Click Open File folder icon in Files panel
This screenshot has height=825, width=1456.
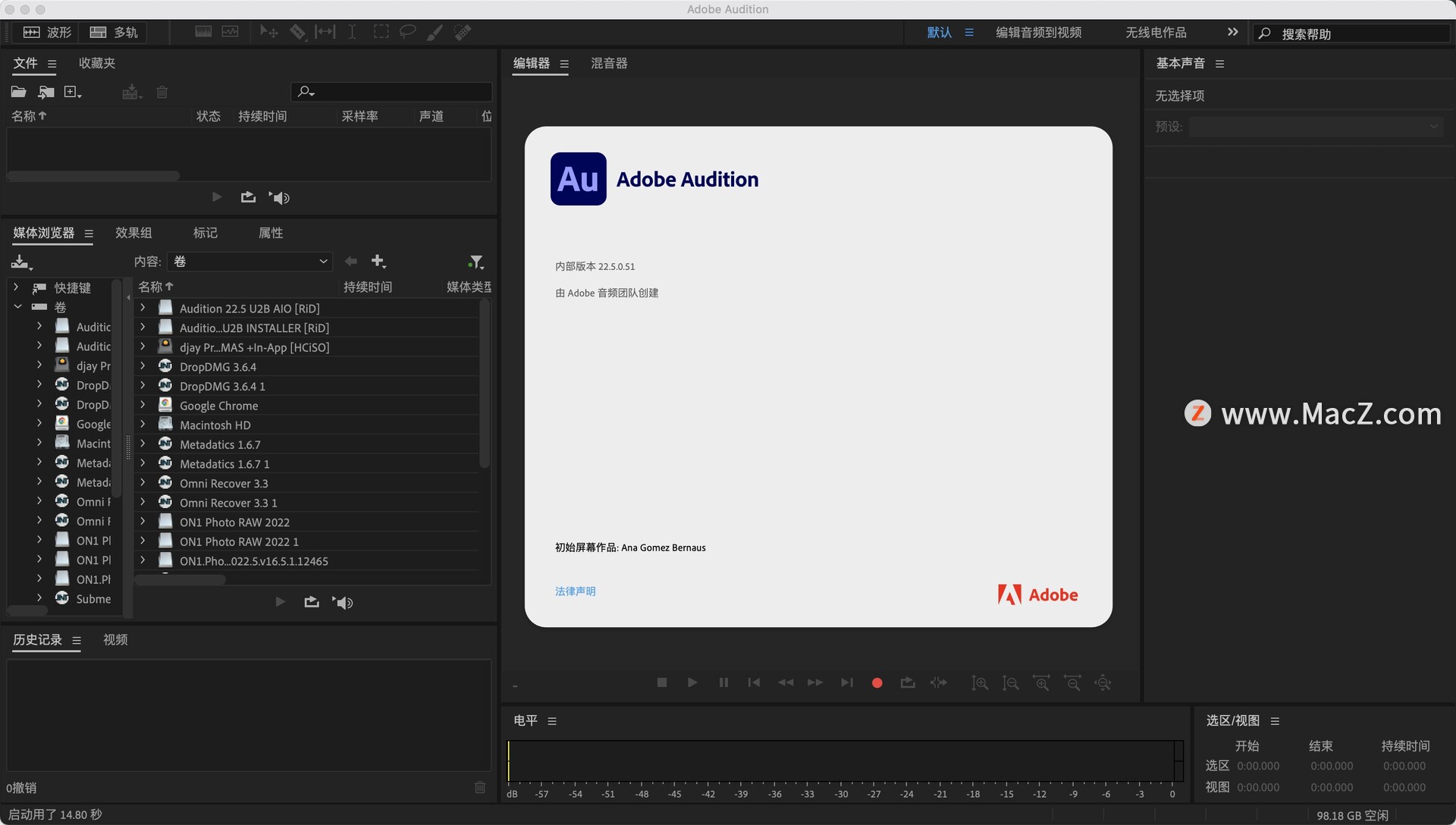[x=19, y=92]
